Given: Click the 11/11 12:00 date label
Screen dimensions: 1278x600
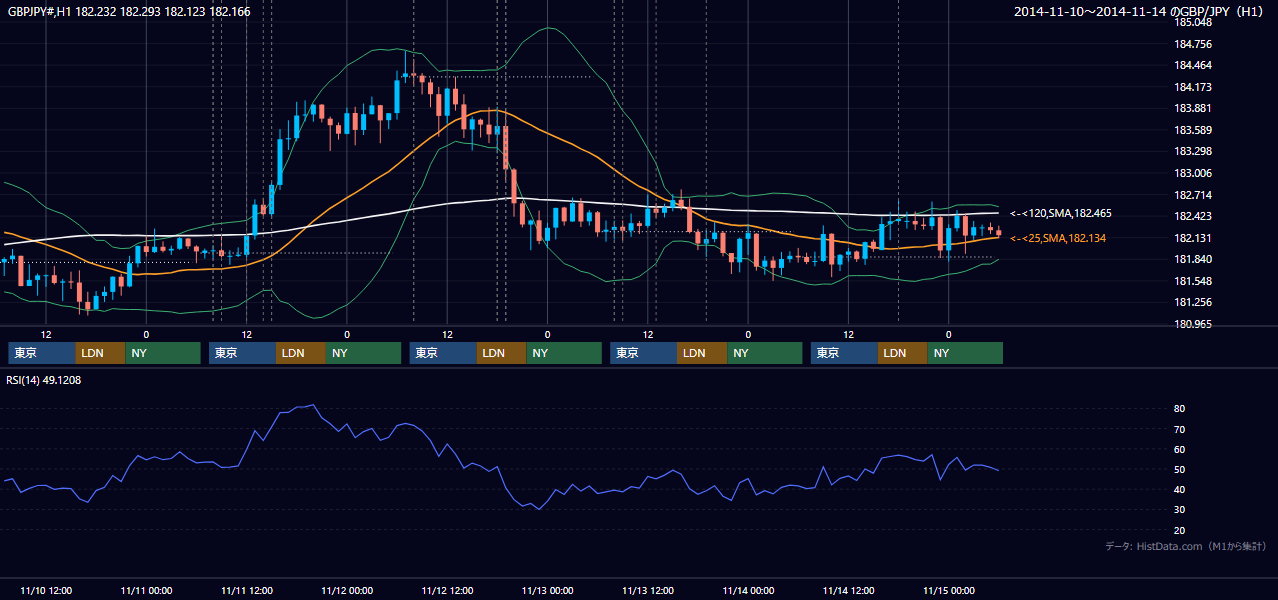Looking at the screenshot, I should coord(247,590).
